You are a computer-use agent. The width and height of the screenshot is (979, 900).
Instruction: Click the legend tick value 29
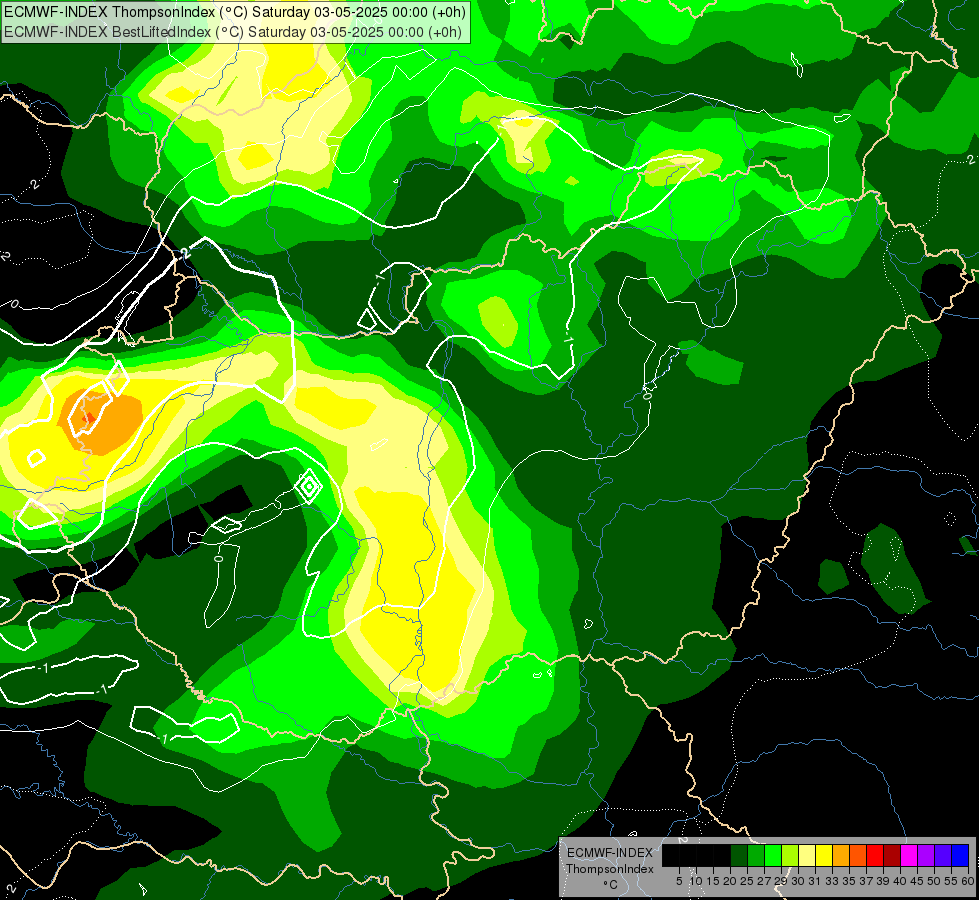[x=781, y=881]
